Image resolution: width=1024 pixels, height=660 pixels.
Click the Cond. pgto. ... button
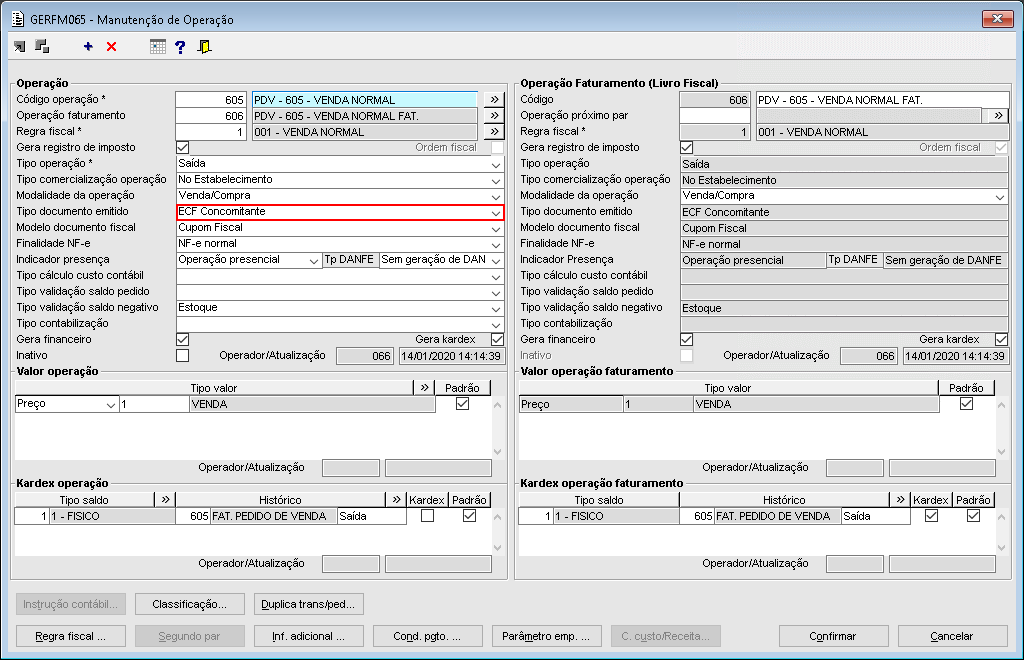(x=427, y=636)
